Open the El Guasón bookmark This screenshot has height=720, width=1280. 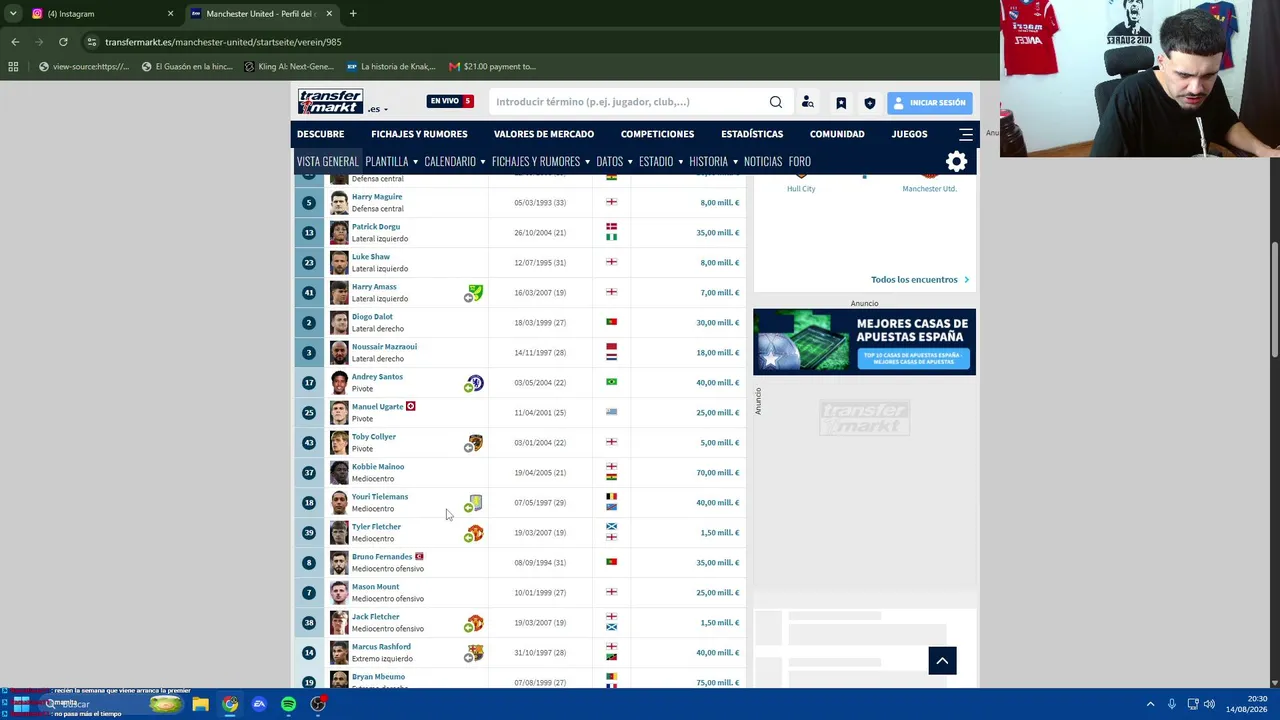pos(187,67)
